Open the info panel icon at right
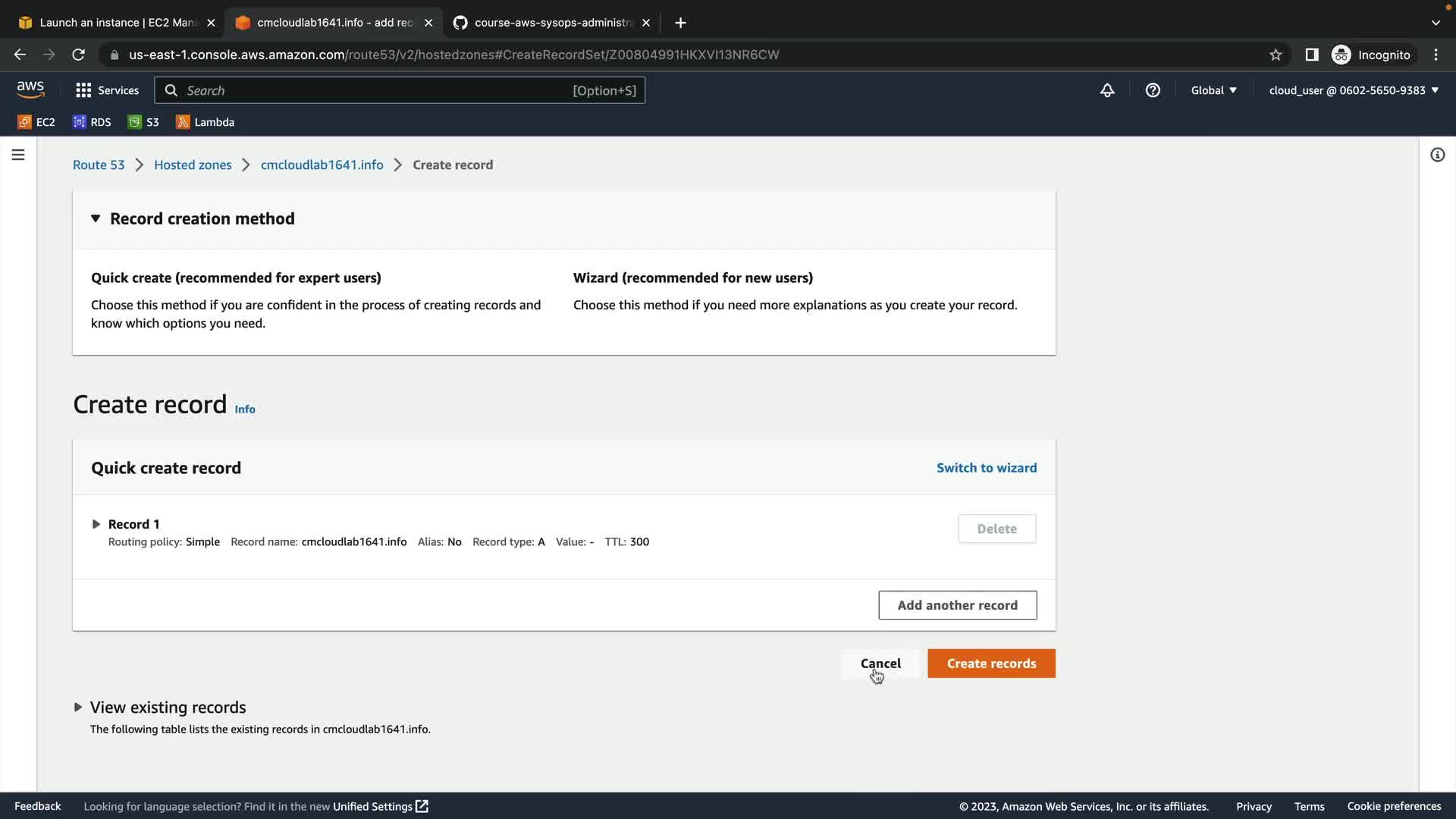Viewport: 1456px width, 819px height. click(x=1437, y=155)
